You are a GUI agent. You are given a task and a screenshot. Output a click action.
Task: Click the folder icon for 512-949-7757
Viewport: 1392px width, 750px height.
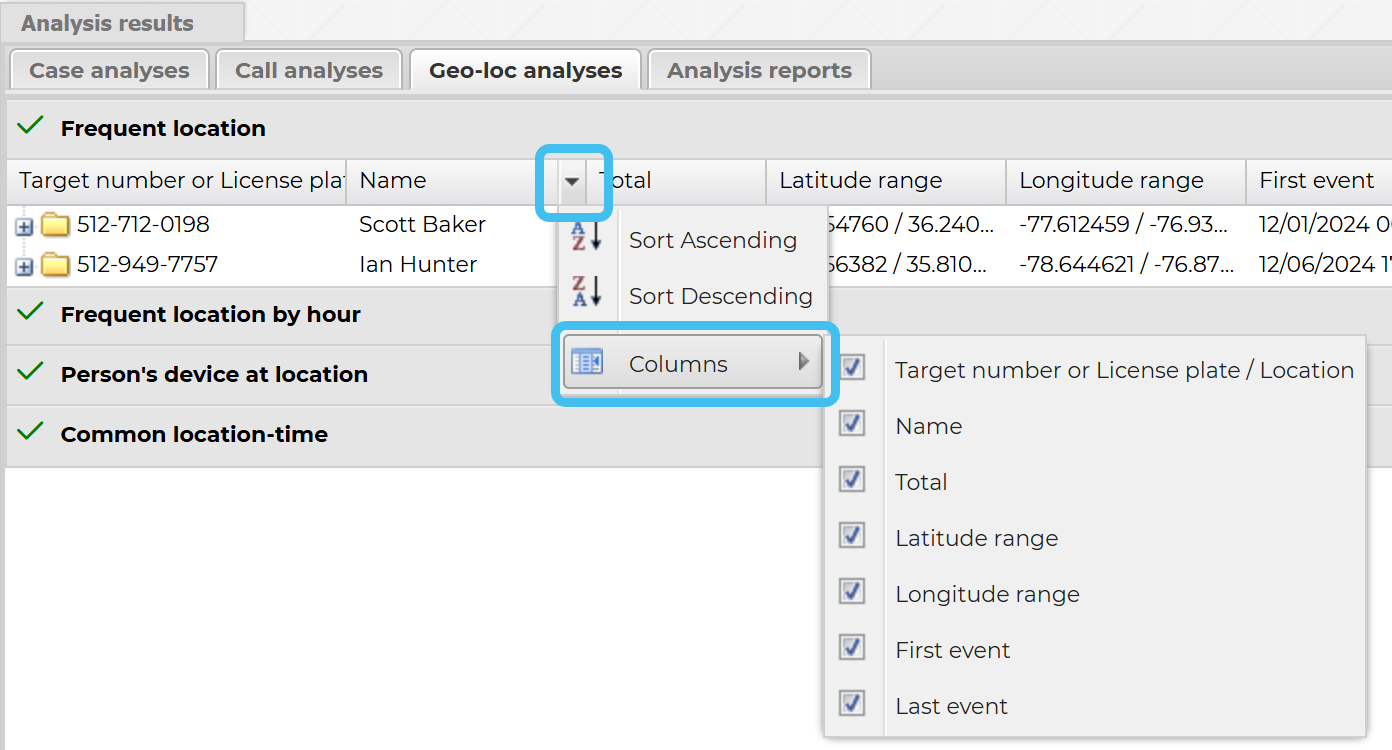[x=55, y=265]
